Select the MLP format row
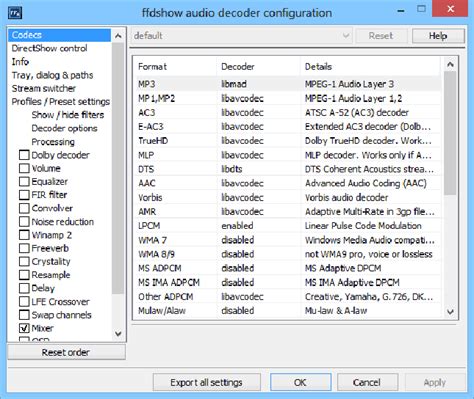 point(288,155)
